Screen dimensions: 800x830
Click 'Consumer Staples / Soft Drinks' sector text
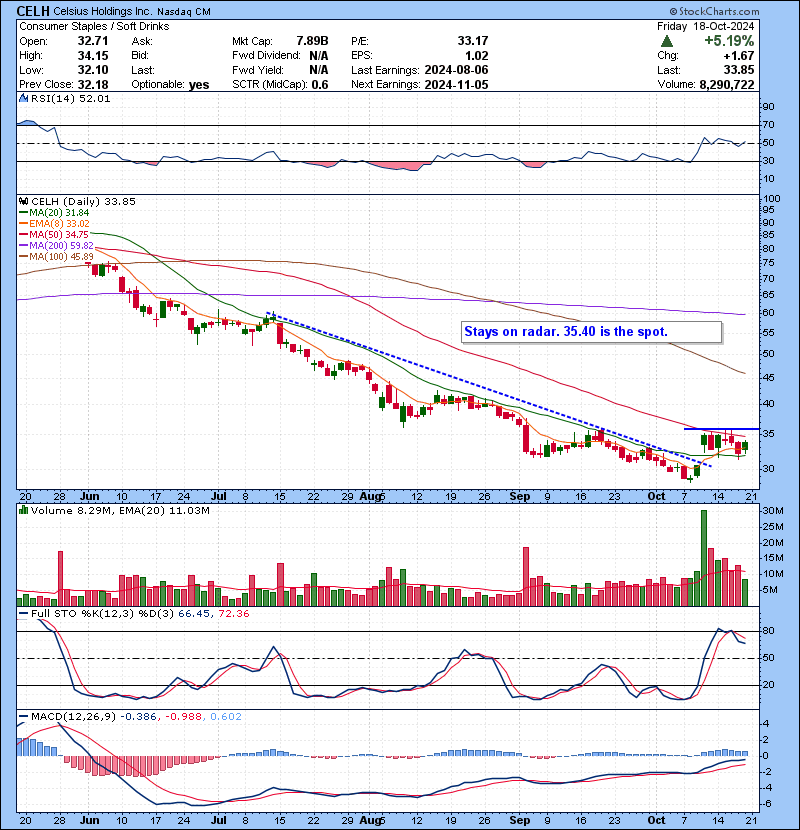94,26
